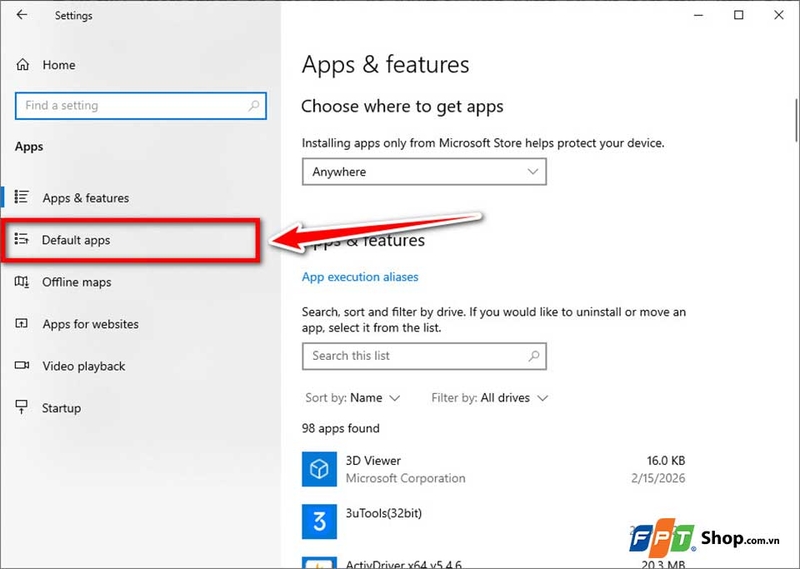Click the Choose where to get apps heading
The height and width of the screenshot is (569, 800).
[x=402, y=106]
